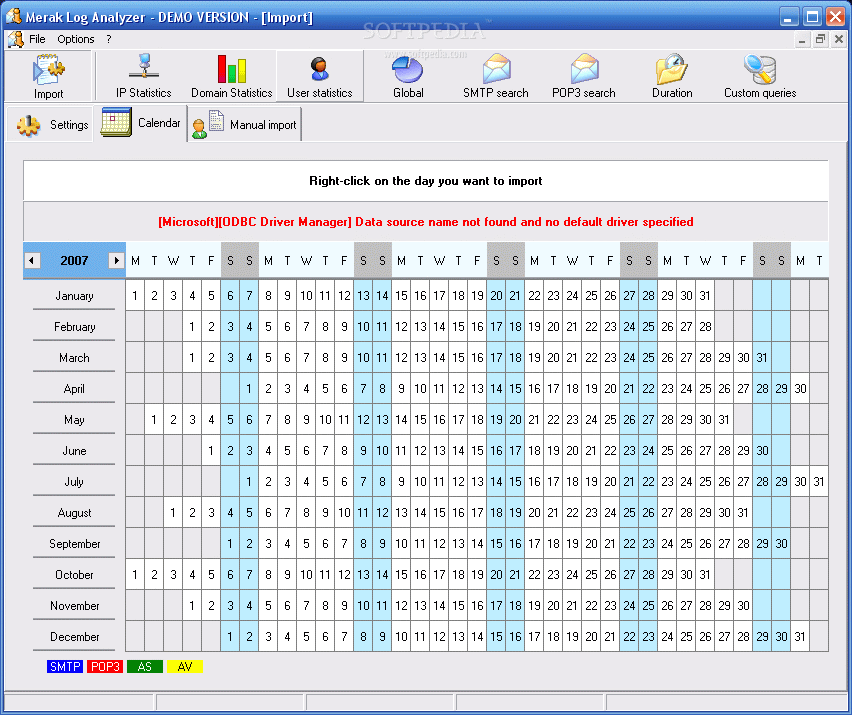Select May 15 in the calendar
The image size is (852, 715).
421,419
